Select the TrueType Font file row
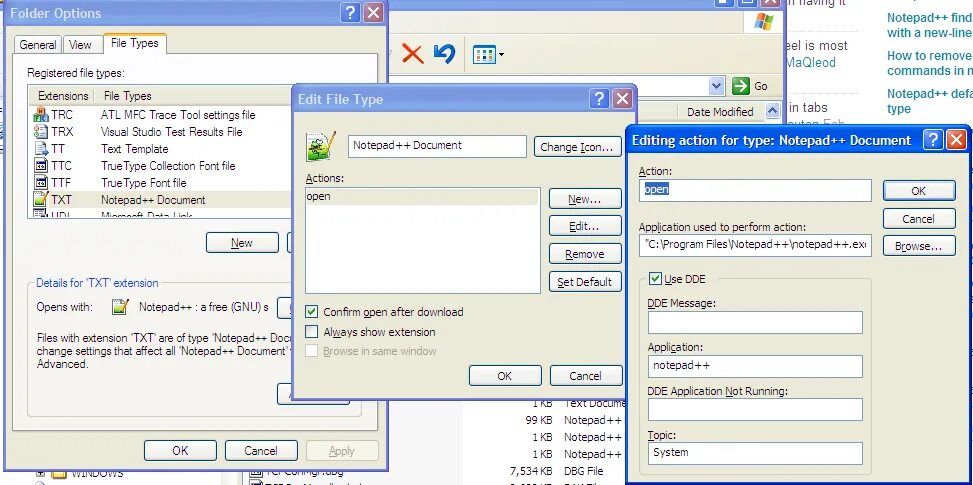Image resolution: width=973 pixels, height=485 pixels. (x=160, y=182)
